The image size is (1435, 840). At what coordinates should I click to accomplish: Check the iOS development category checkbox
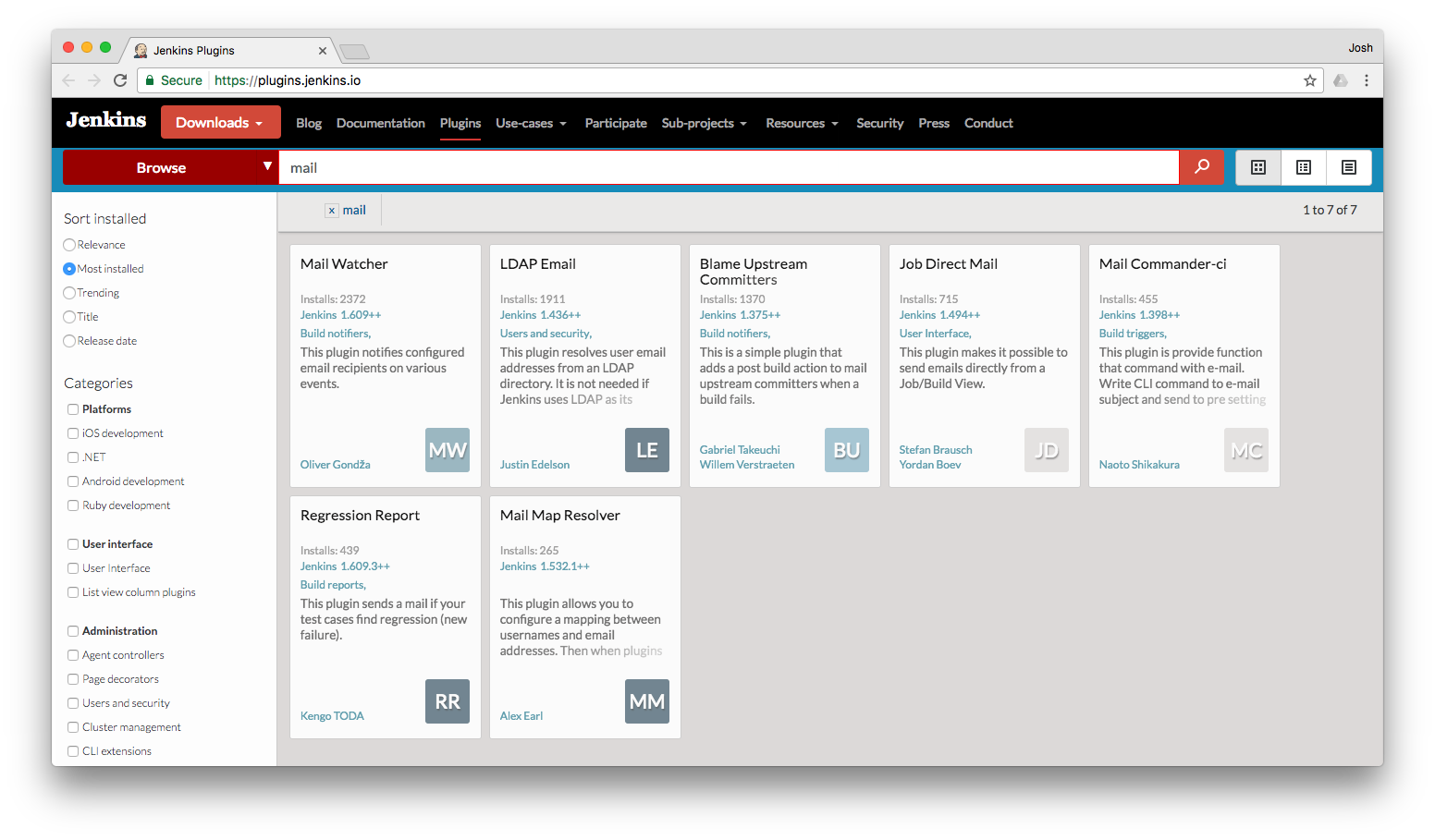click(73, 433)
